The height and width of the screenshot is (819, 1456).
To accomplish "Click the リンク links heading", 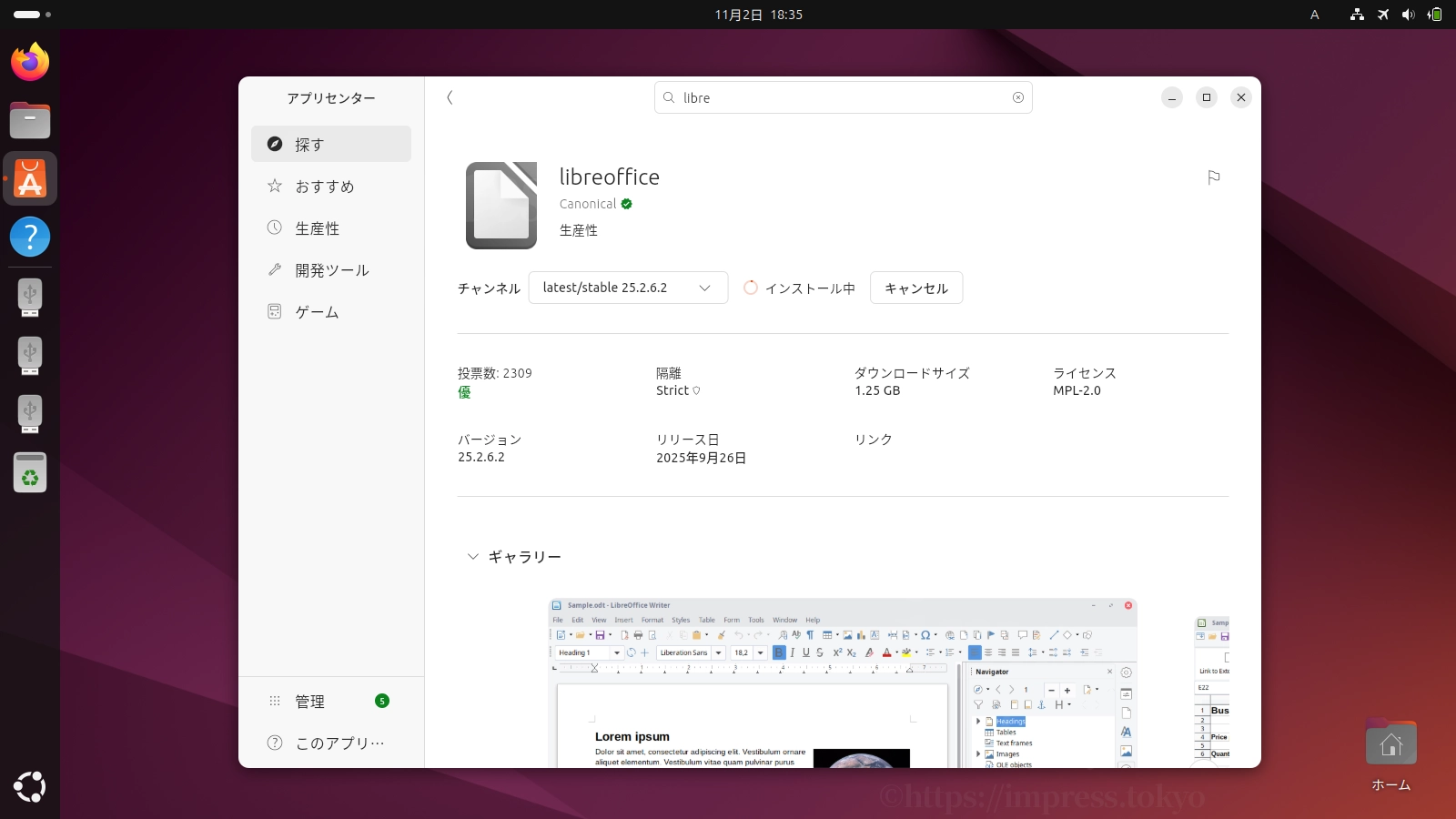I will point(874,439).
